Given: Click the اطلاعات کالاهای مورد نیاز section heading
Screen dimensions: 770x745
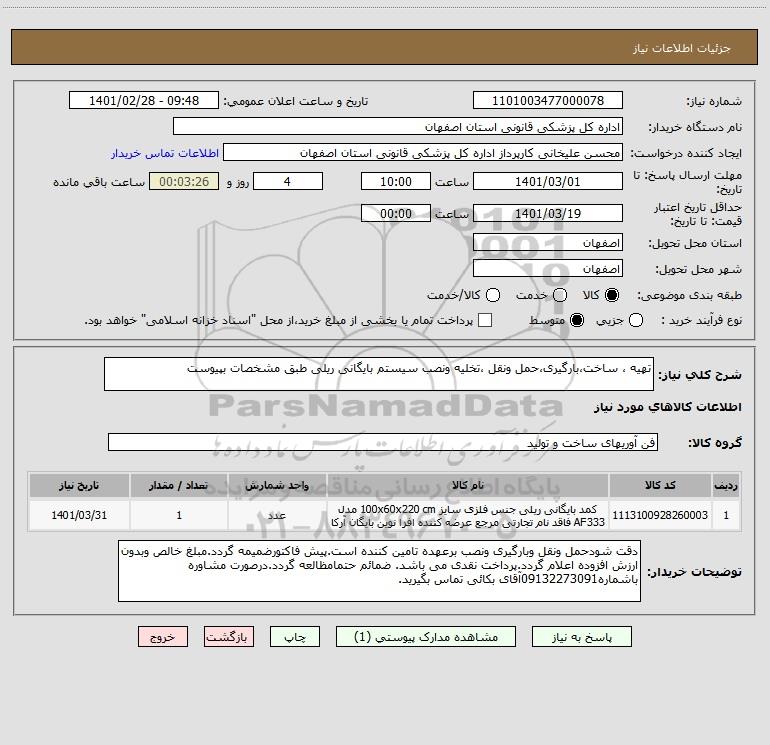Looking at the screenshot, I should [668, 407].
